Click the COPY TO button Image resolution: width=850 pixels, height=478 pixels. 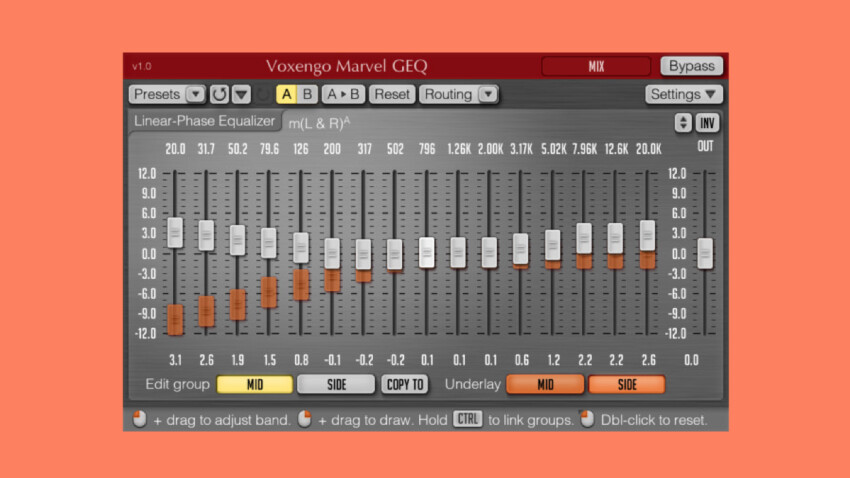point(404,384)
